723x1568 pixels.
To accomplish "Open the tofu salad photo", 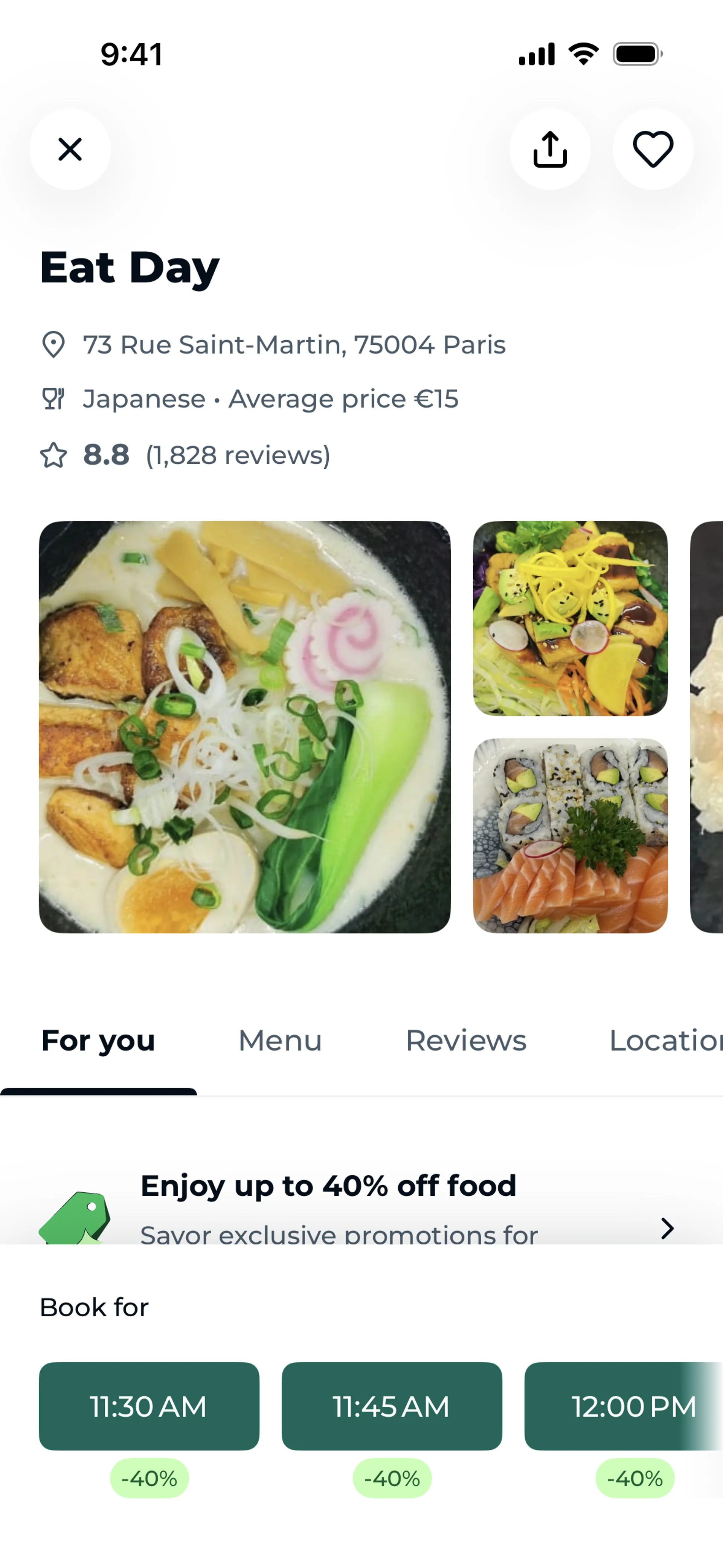I will pos(570,619).
